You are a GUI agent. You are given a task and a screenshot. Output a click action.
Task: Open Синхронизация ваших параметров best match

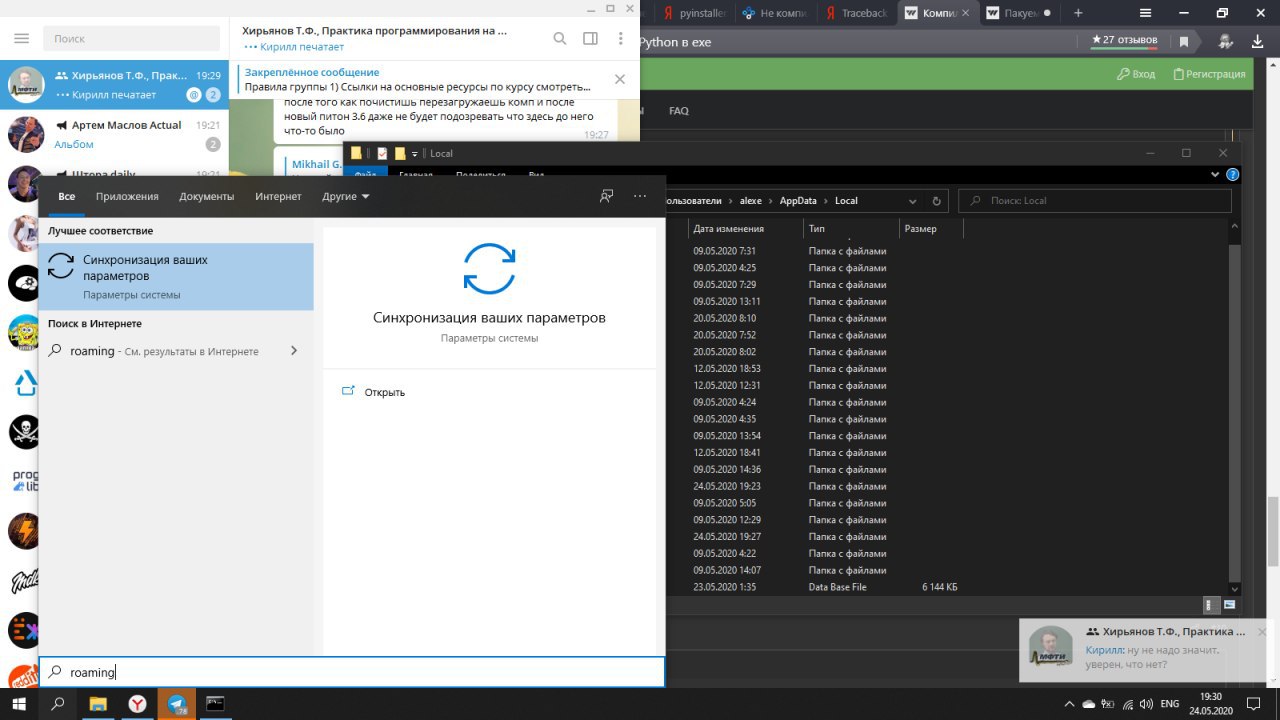coord(176,276)
